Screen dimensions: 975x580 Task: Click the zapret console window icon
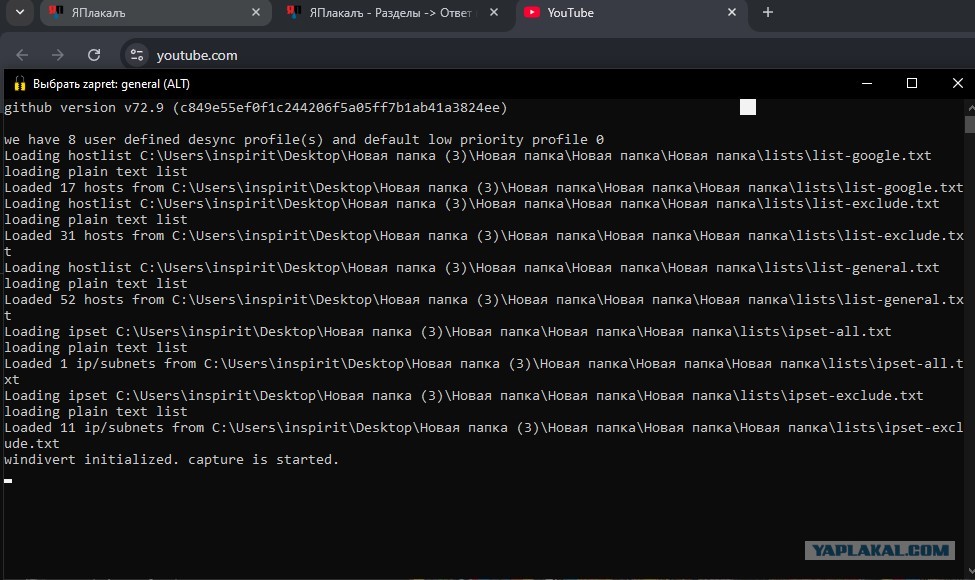point(20,84)
